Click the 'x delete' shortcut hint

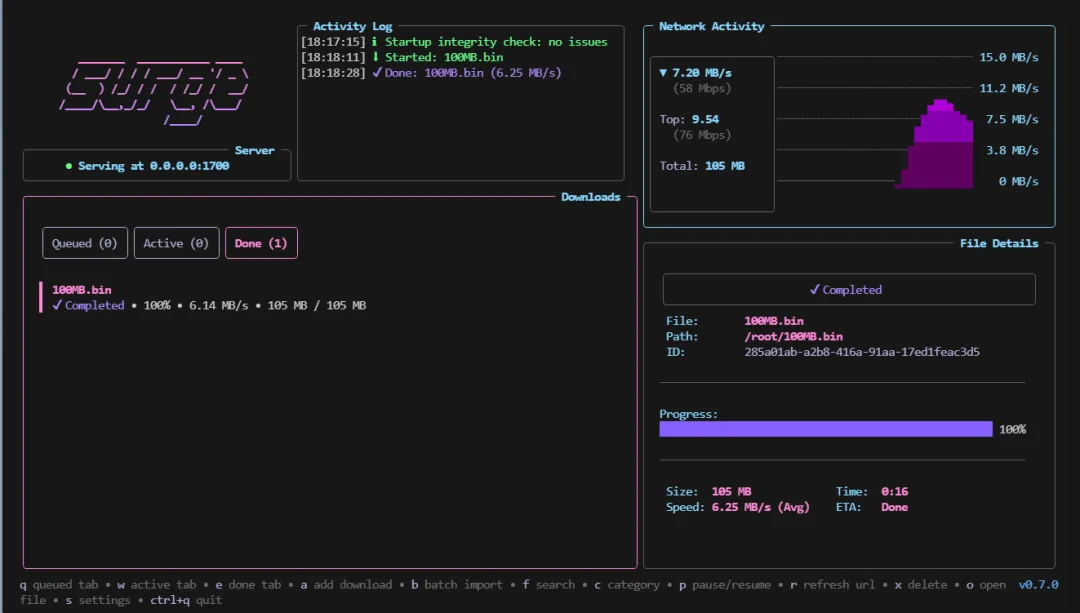coord(921,585)
